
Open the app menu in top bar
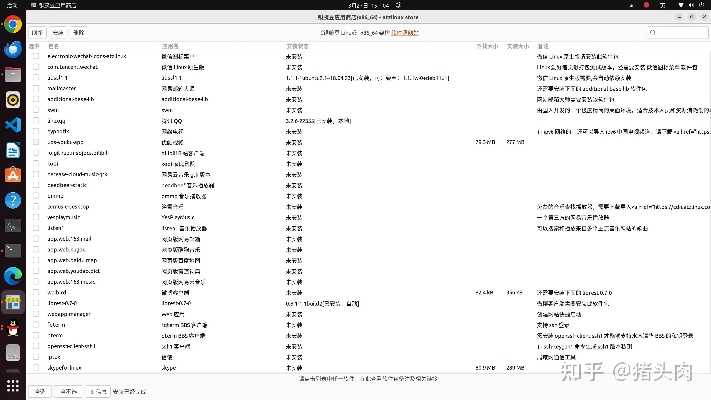pos(54,5)
